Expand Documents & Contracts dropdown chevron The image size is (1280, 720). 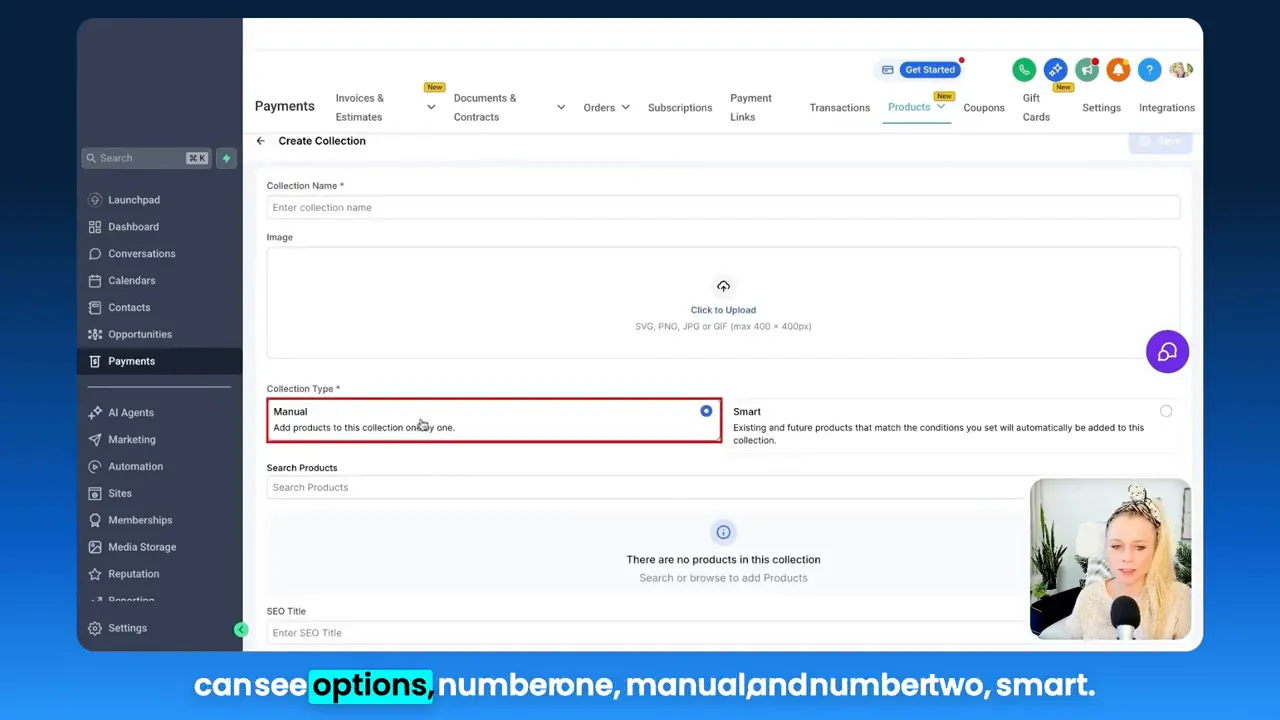(560, 108)
